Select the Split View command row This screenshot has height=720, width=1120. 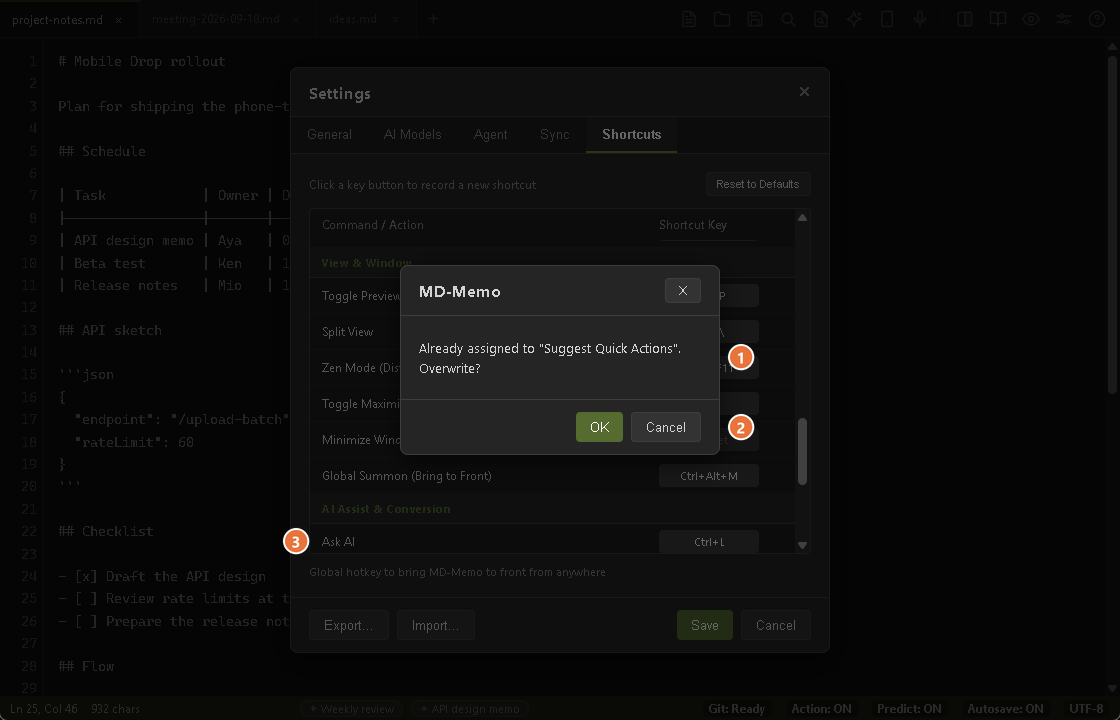coord(552,332)
